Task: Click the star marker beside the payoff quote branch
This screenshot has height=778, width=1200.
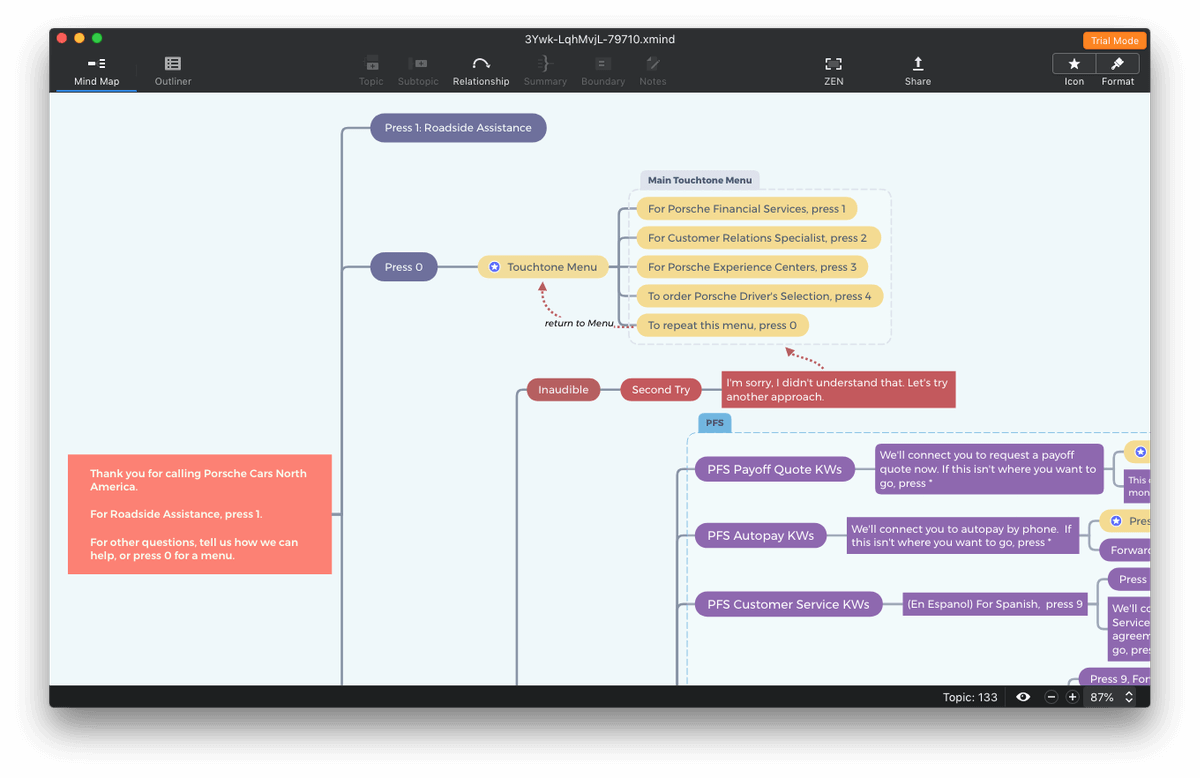Action: (1140, 452)
